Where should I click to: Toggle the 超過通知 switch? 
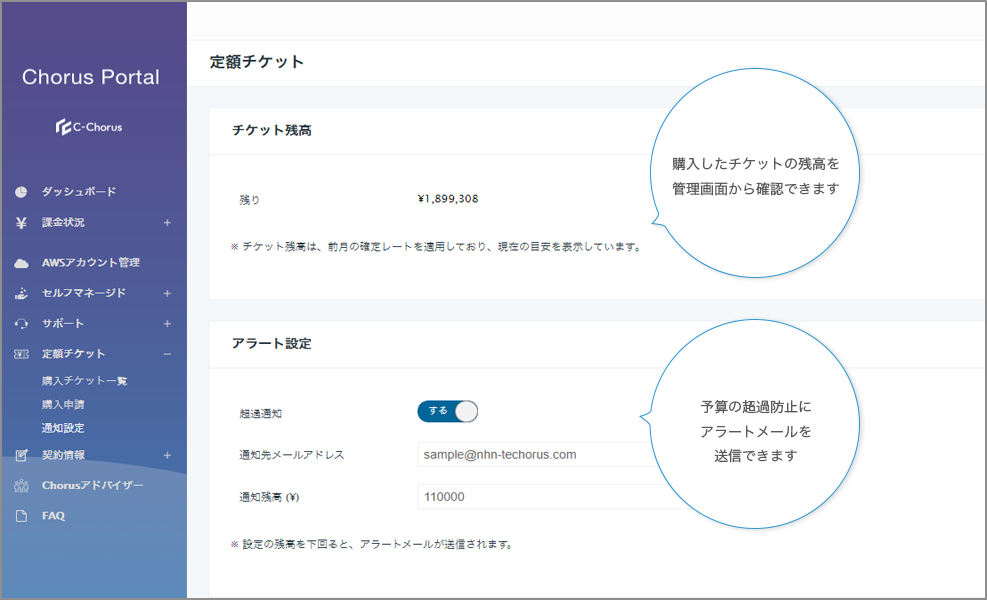[448, 411]
